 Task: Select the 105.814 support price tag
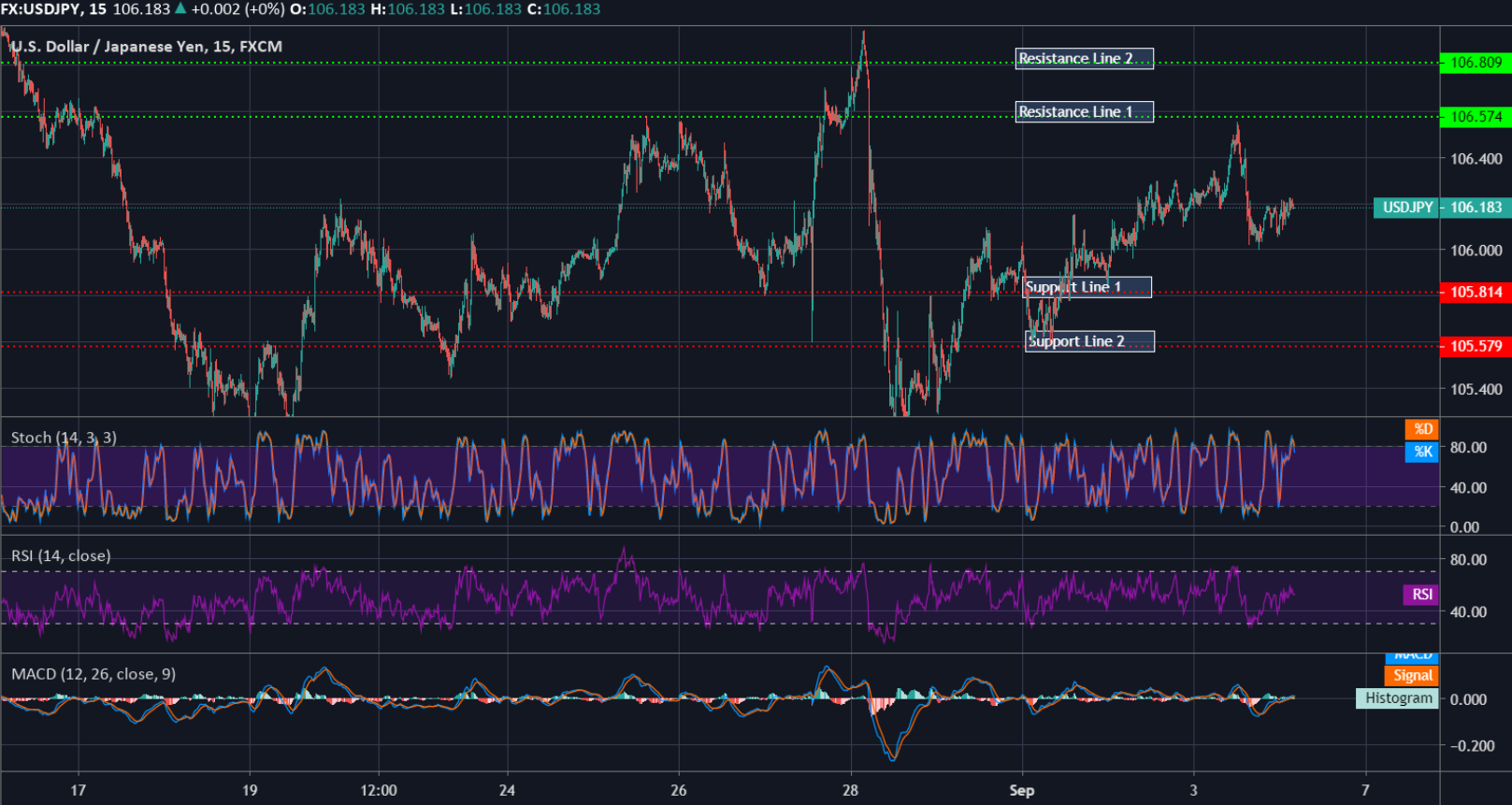point(1476,292)
